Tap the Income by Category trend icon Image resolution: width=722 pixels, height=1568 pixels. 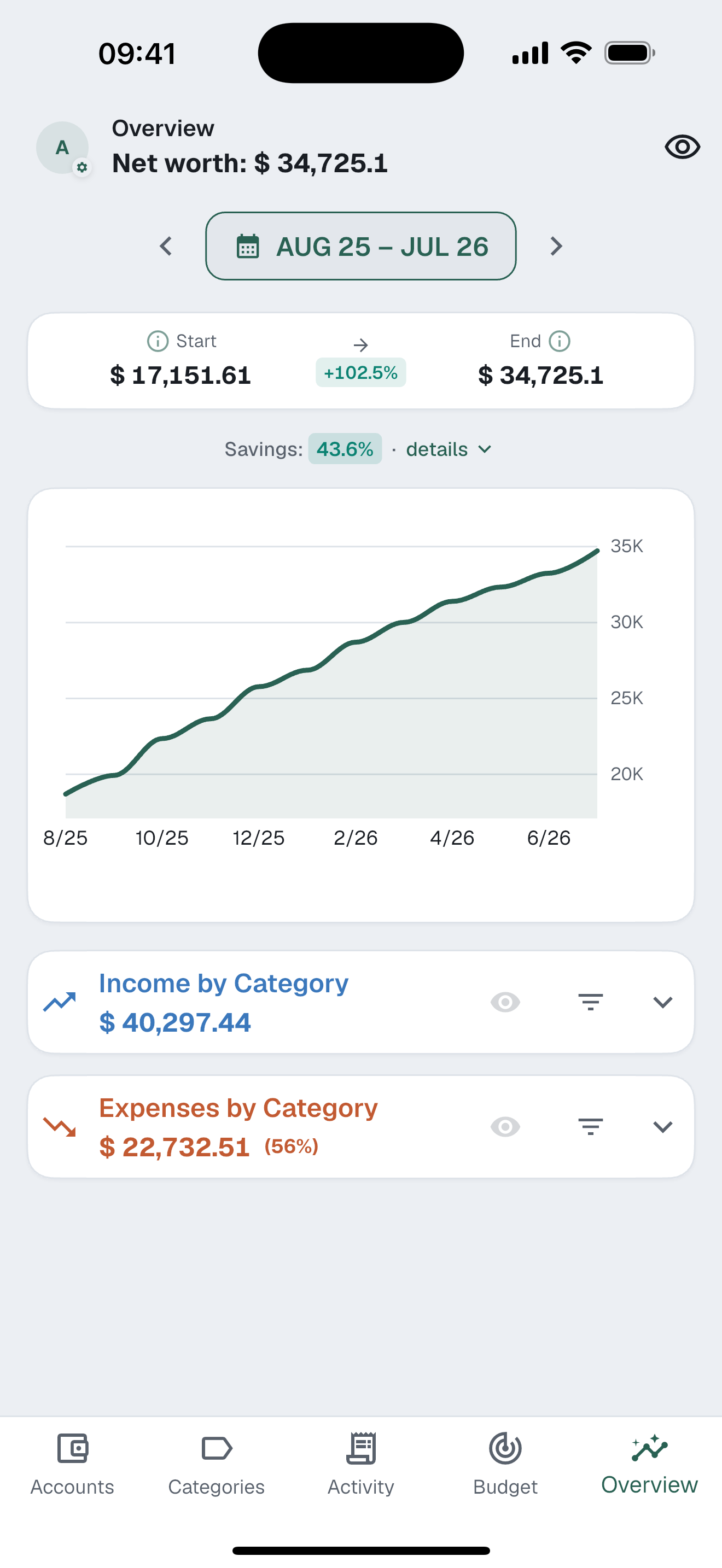pyautogui.click(x=60, y=1002)
